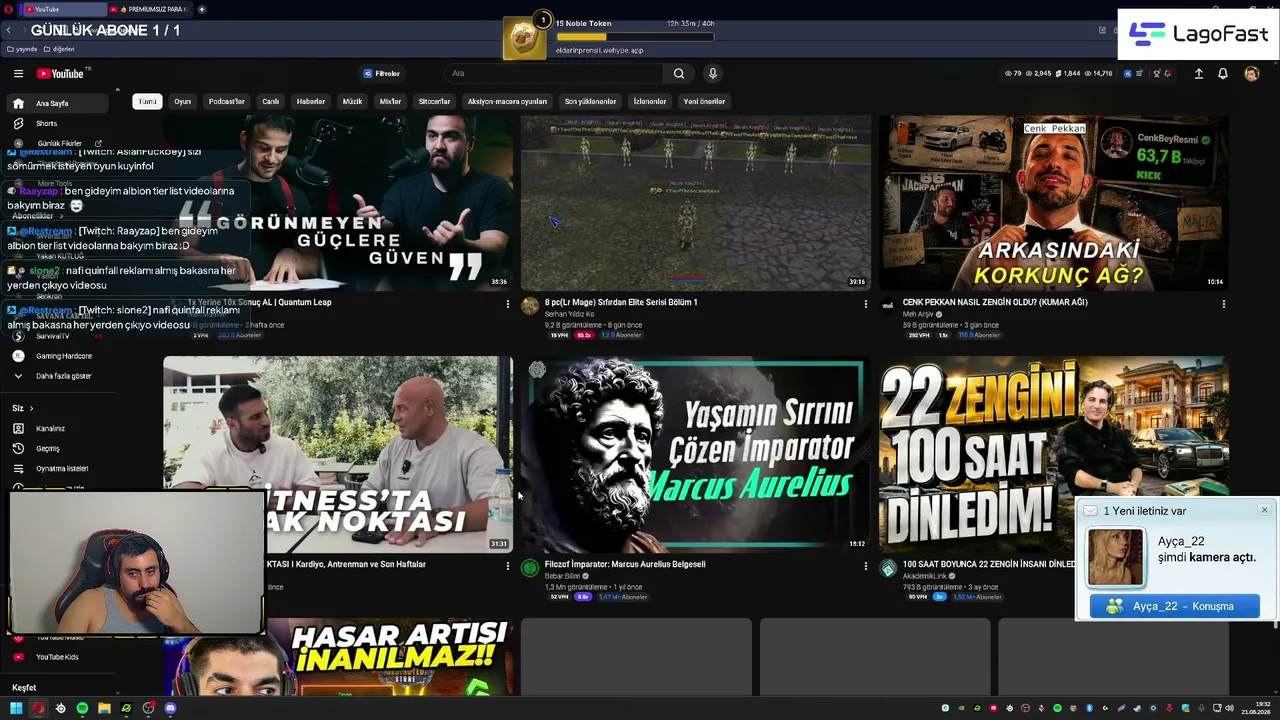Open the YouTube hamburger guide menu
Viewport: 1280px width, 720px height.
(x=18, y=73)
